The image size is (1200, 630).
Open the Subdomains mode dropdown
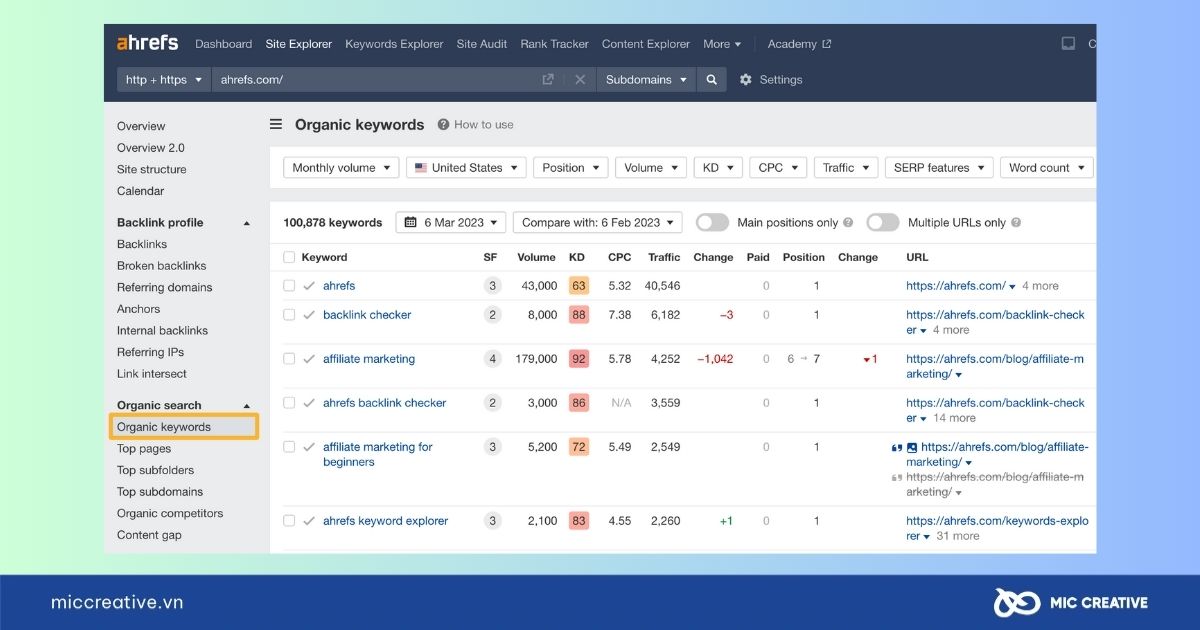tap(646, 80)
